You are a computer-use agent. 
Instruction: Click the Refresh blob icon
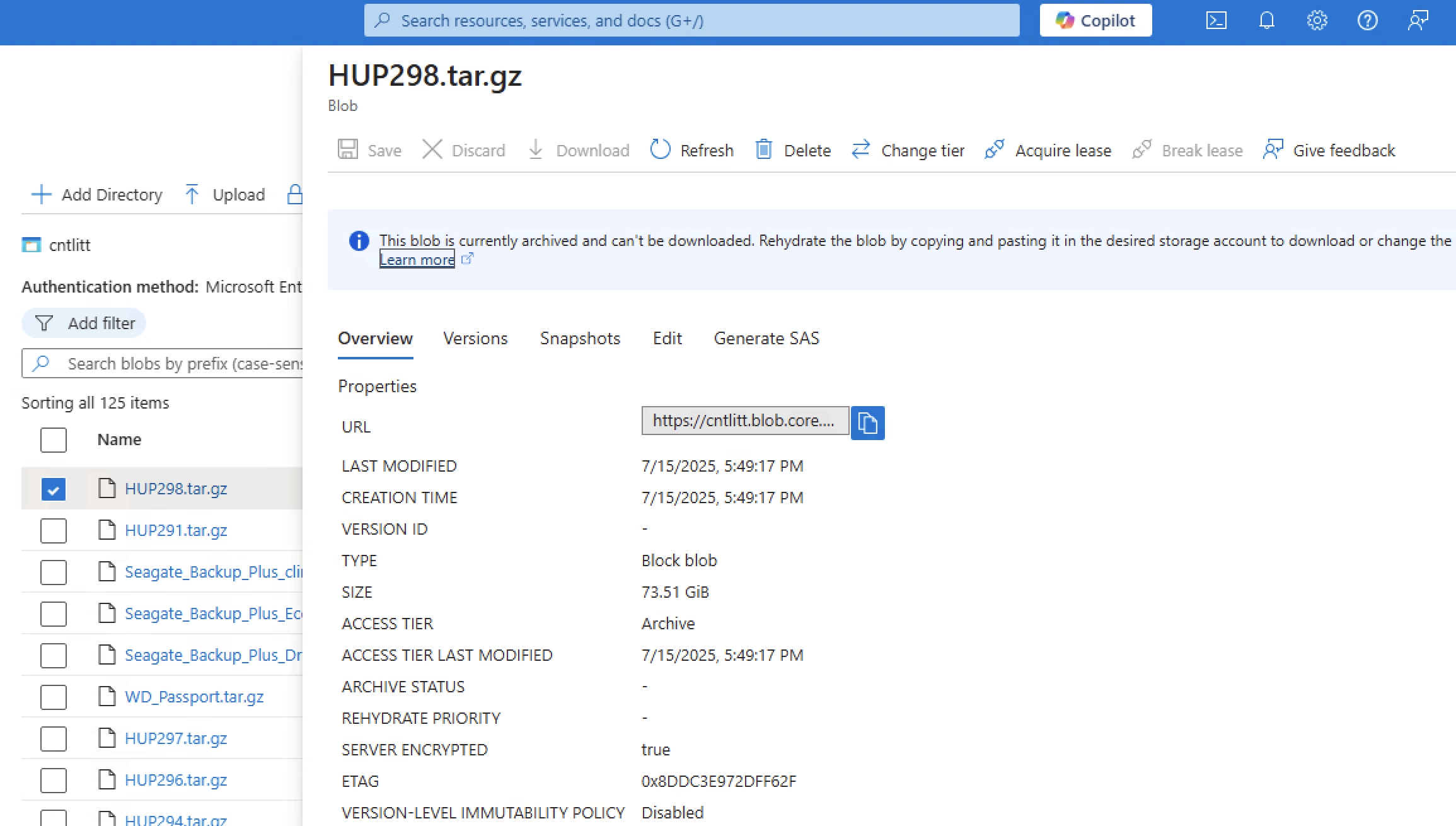pos(660,150)
